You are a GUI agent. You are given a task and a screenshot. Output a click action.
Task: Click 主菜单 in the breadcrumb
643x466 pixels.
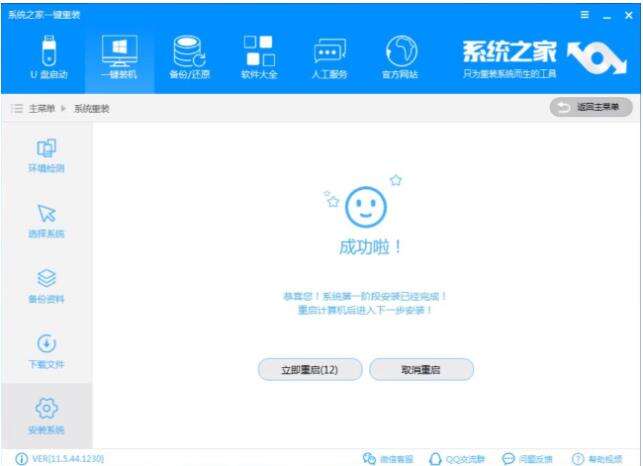(42, 109)
